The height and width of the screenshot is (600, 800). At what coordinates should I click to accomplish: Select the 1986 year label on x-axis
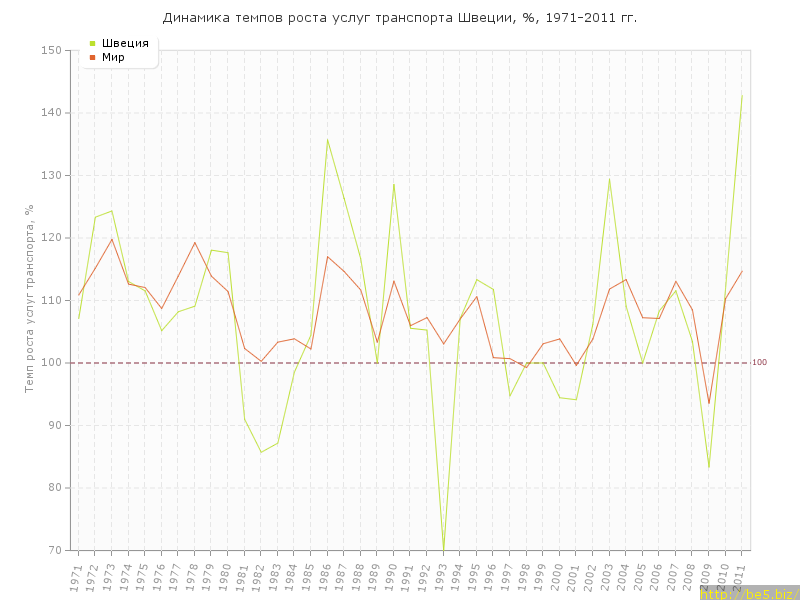pos(326,576)
